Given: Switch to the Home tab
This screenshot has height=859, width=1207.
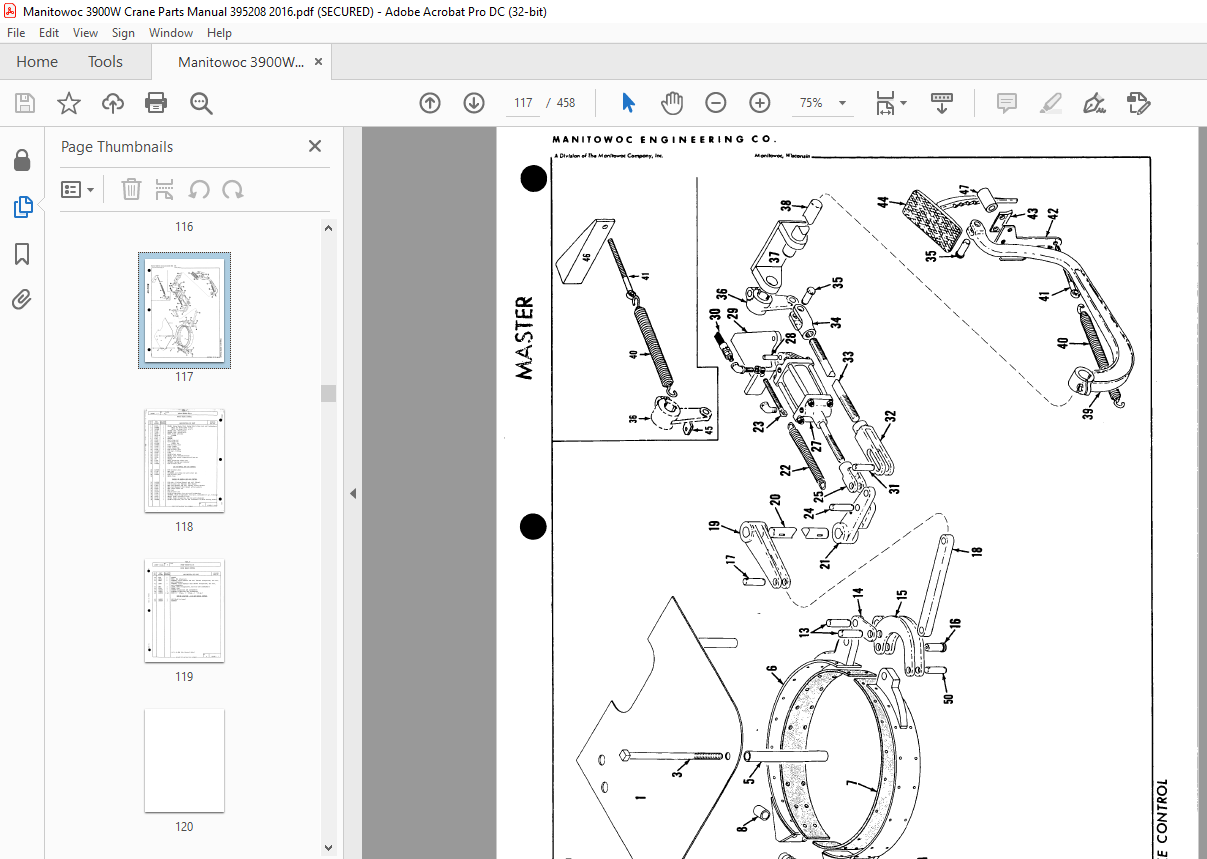Looking at the screenshot, I should click(x=37, y=62).
